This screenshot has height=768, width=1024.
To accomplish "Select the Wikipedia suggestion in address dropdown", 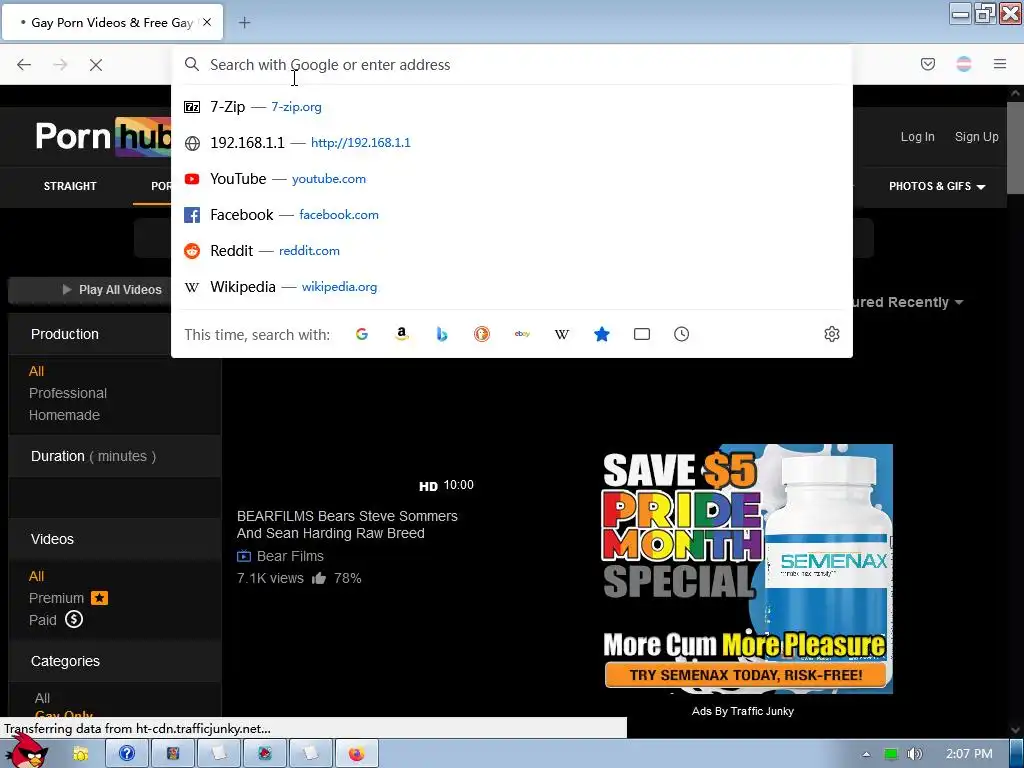I will [x=511, y=287].
